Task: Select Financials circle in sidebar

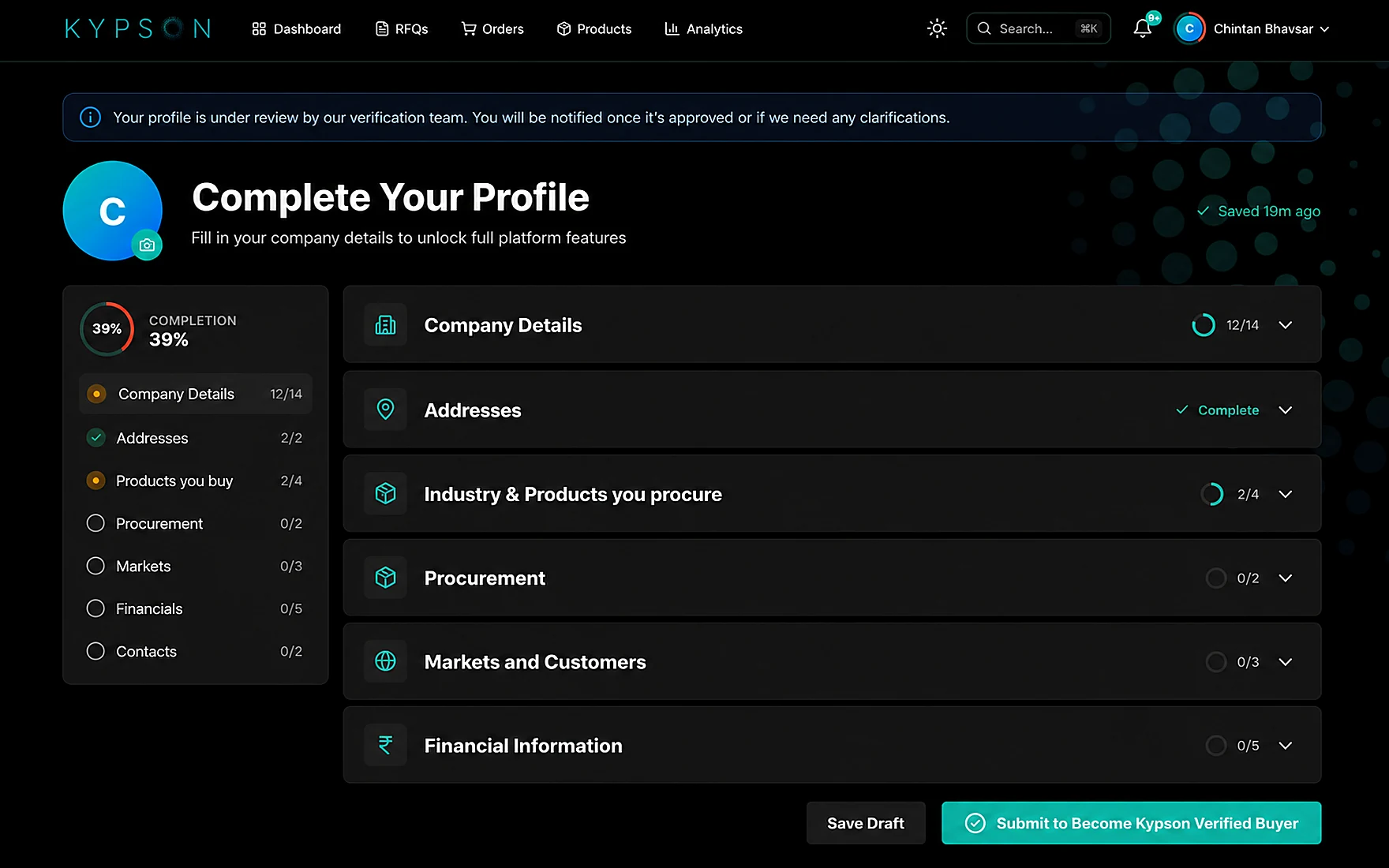Action: coord(95,608)
